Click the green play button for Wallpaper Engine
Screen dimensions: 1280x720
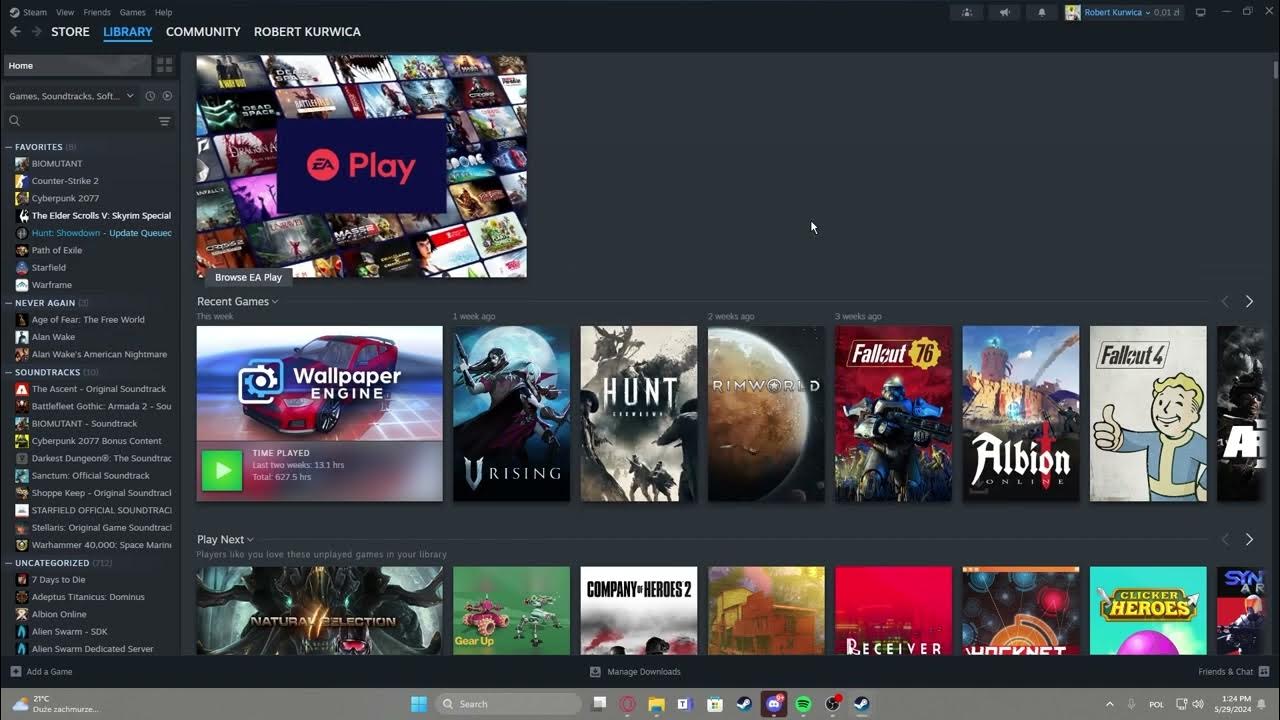(222, 470)
